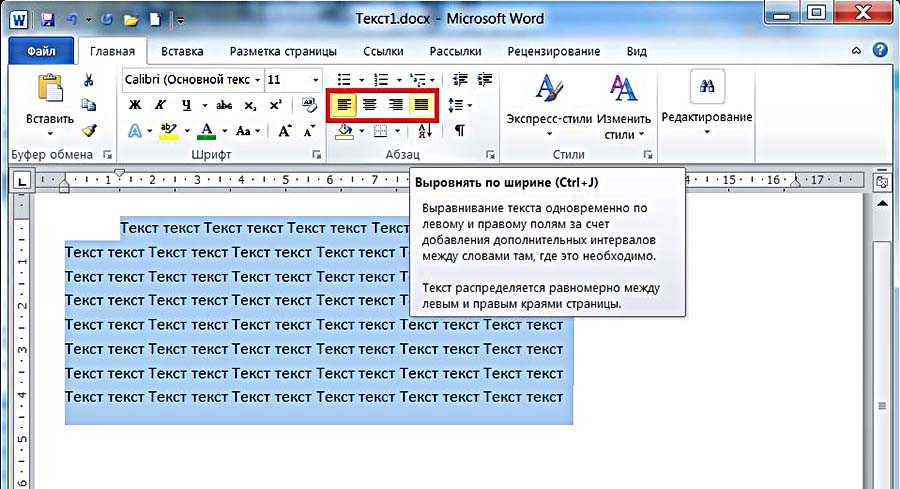Click the tab selector at ruler corner
Image resolution: width=900 pixels, height=489 pixels.
pos(21,181)
